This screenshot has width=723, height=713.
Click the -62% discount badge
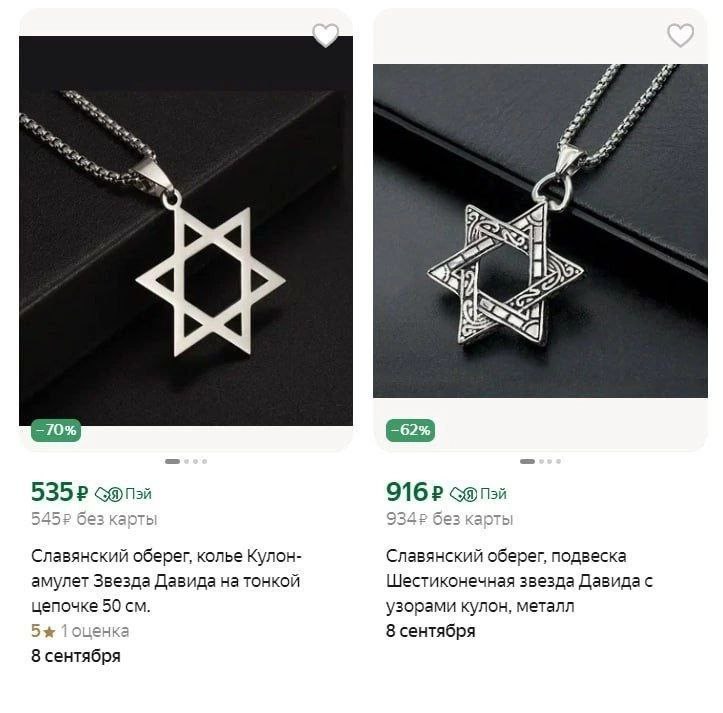[x=410, y=430]
